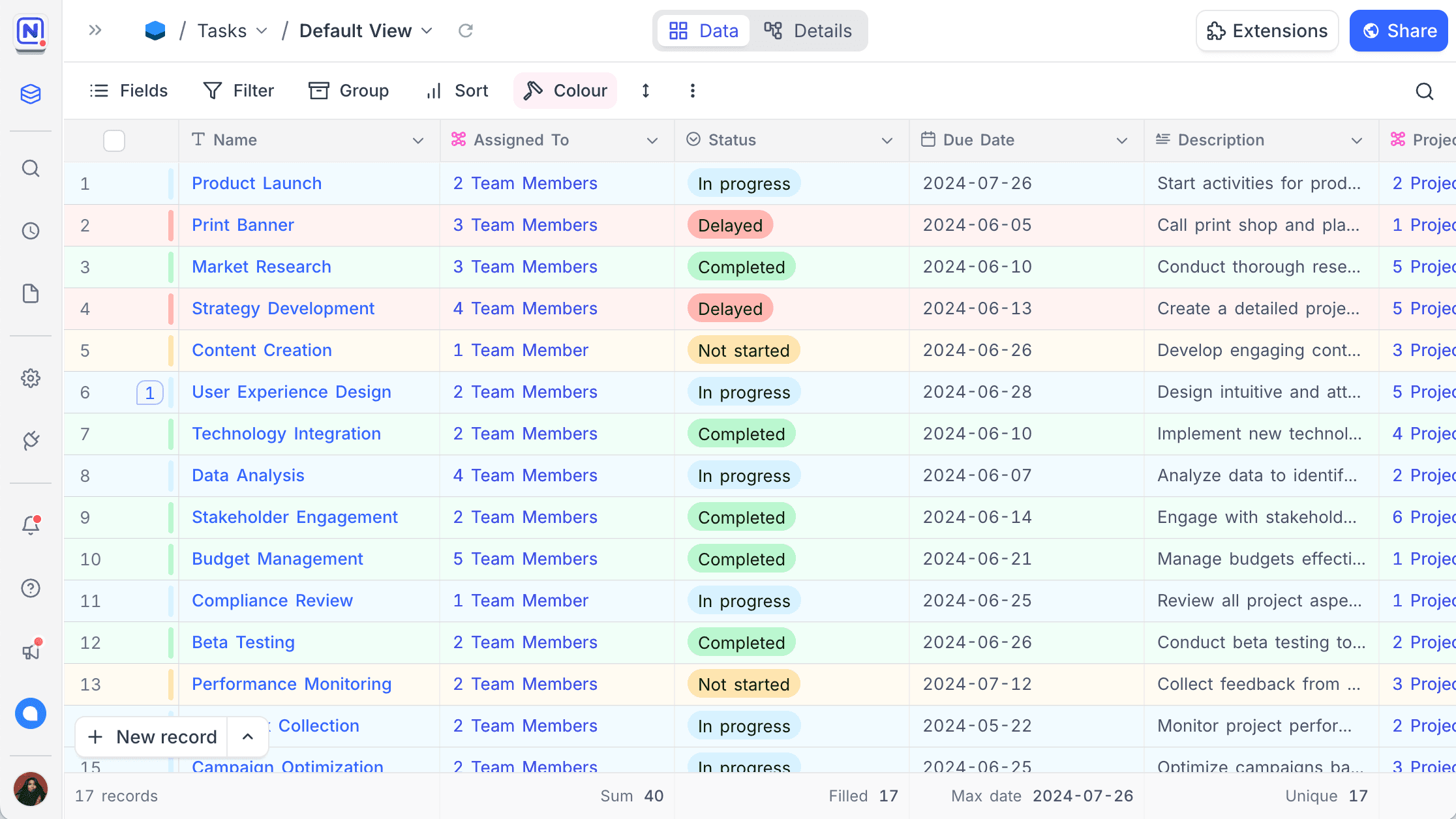This screenshot has width=1456, height=819.
Task: Open the Extensions panel button
Action: [1267, 31]
